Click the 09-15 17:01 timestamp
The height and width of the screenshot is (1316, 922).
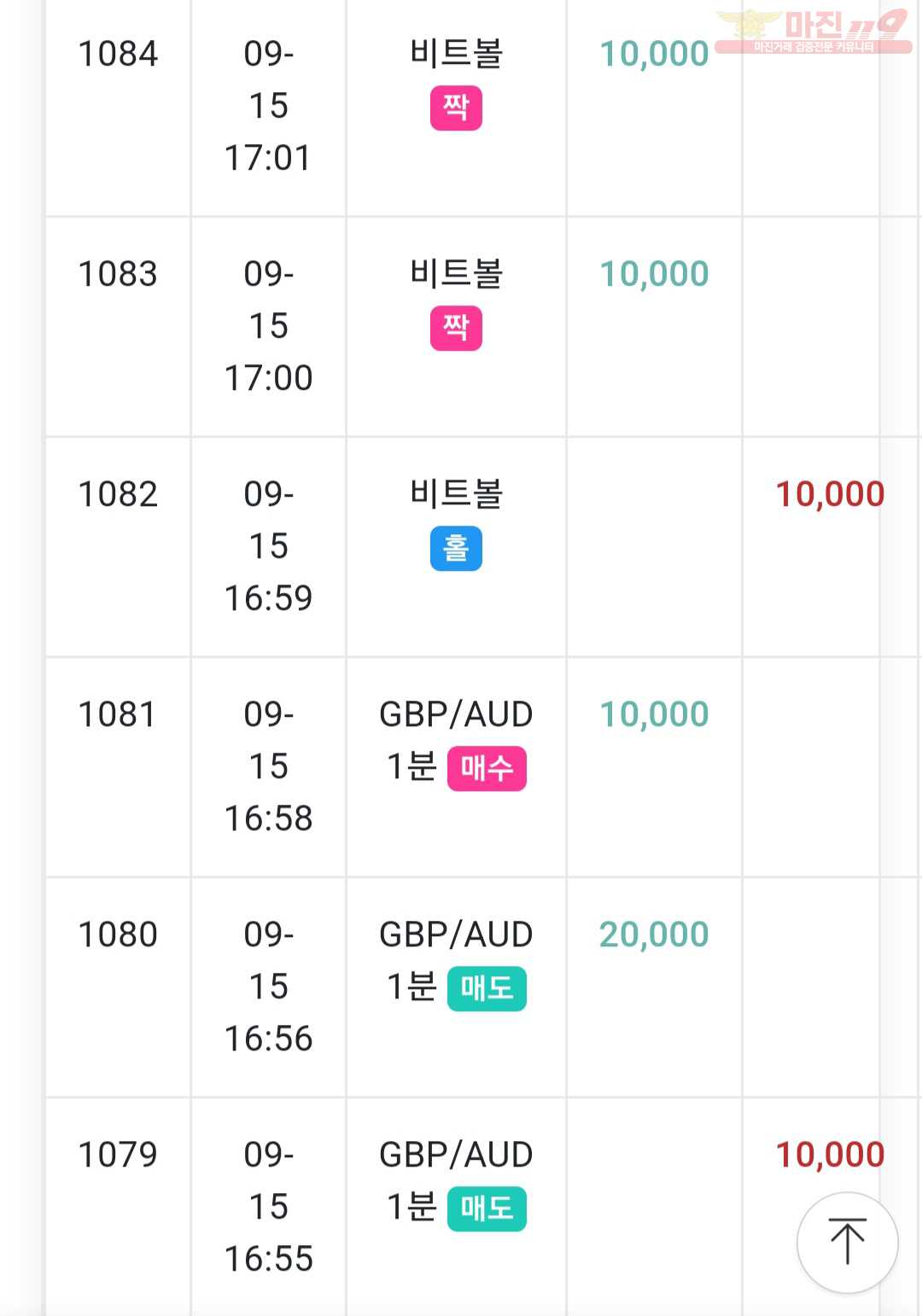[268, 106]
